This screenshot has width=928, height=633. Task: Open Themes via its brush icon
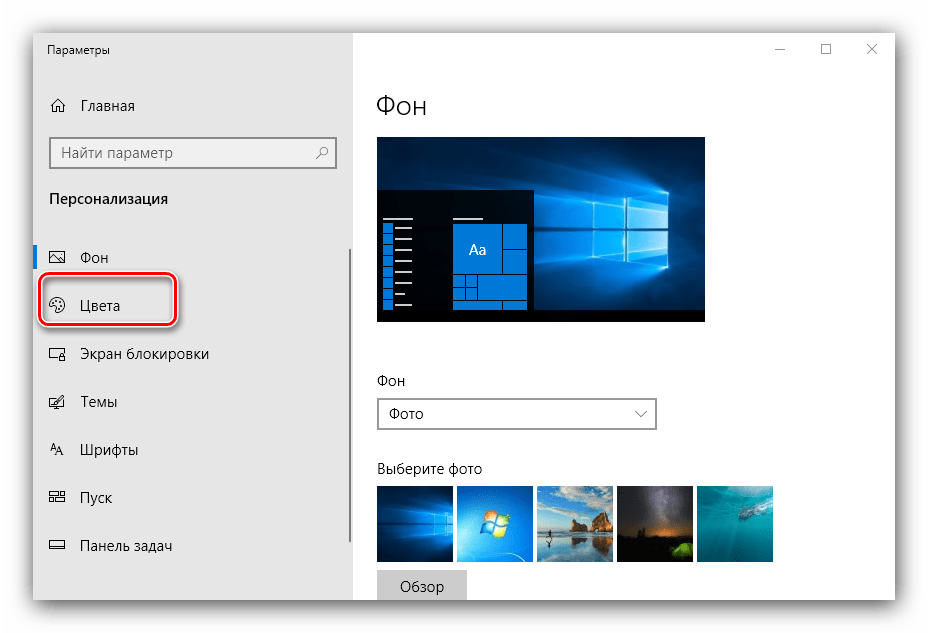[57, 402]
